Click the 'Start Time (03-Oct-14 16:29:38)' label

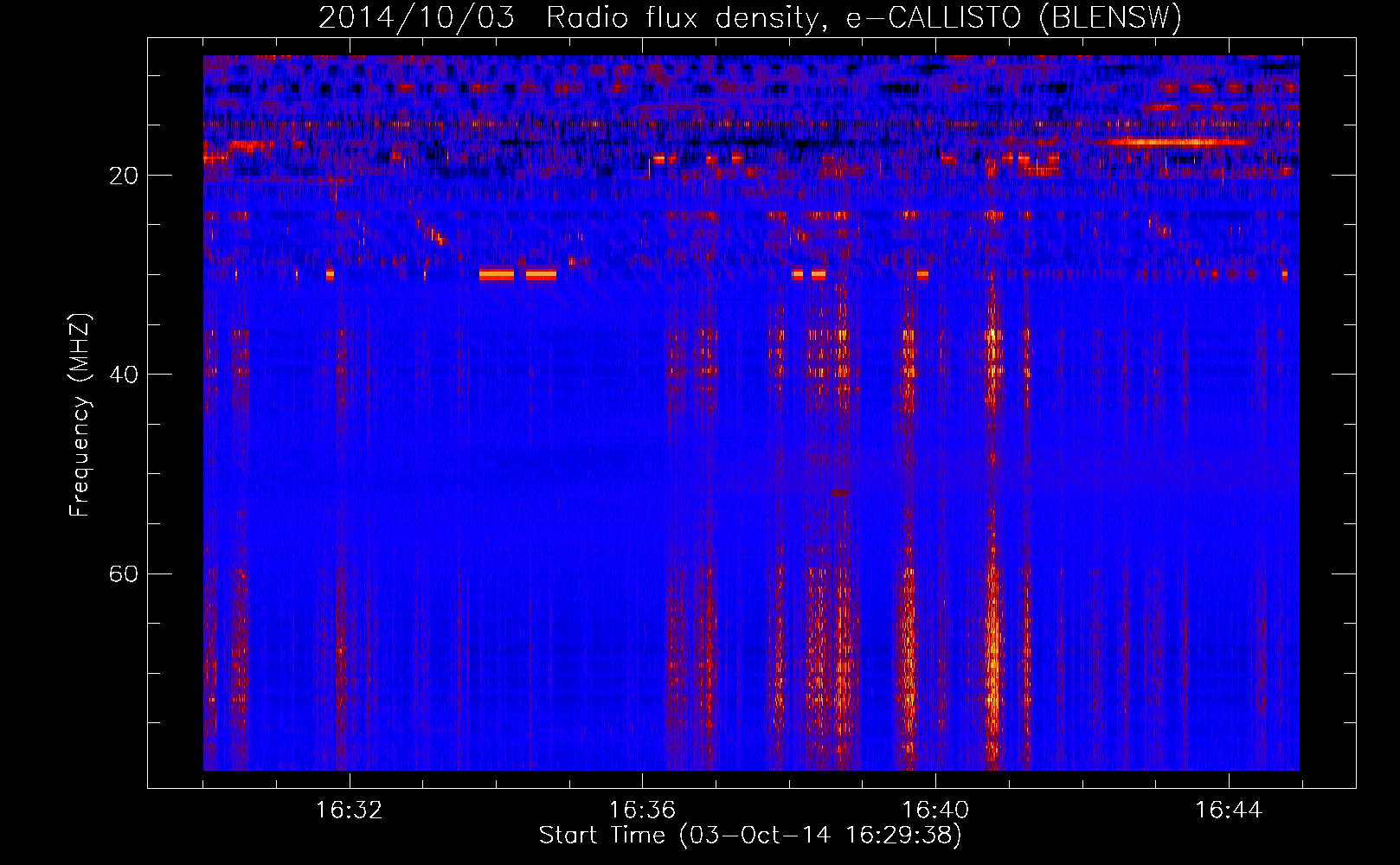[750, 836]
